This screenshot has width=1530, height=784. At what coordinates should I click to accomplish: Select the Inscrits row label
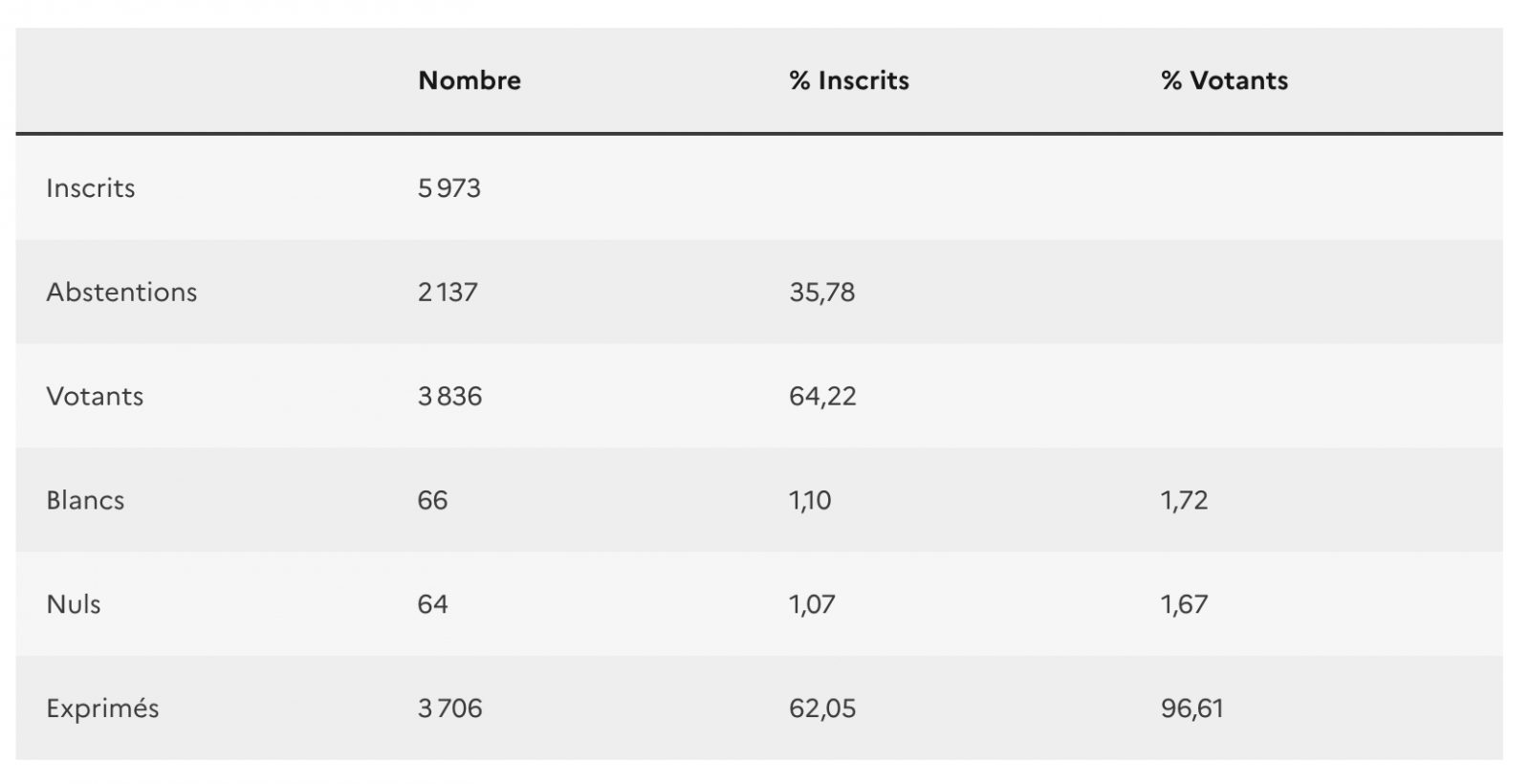pos(91,188)
